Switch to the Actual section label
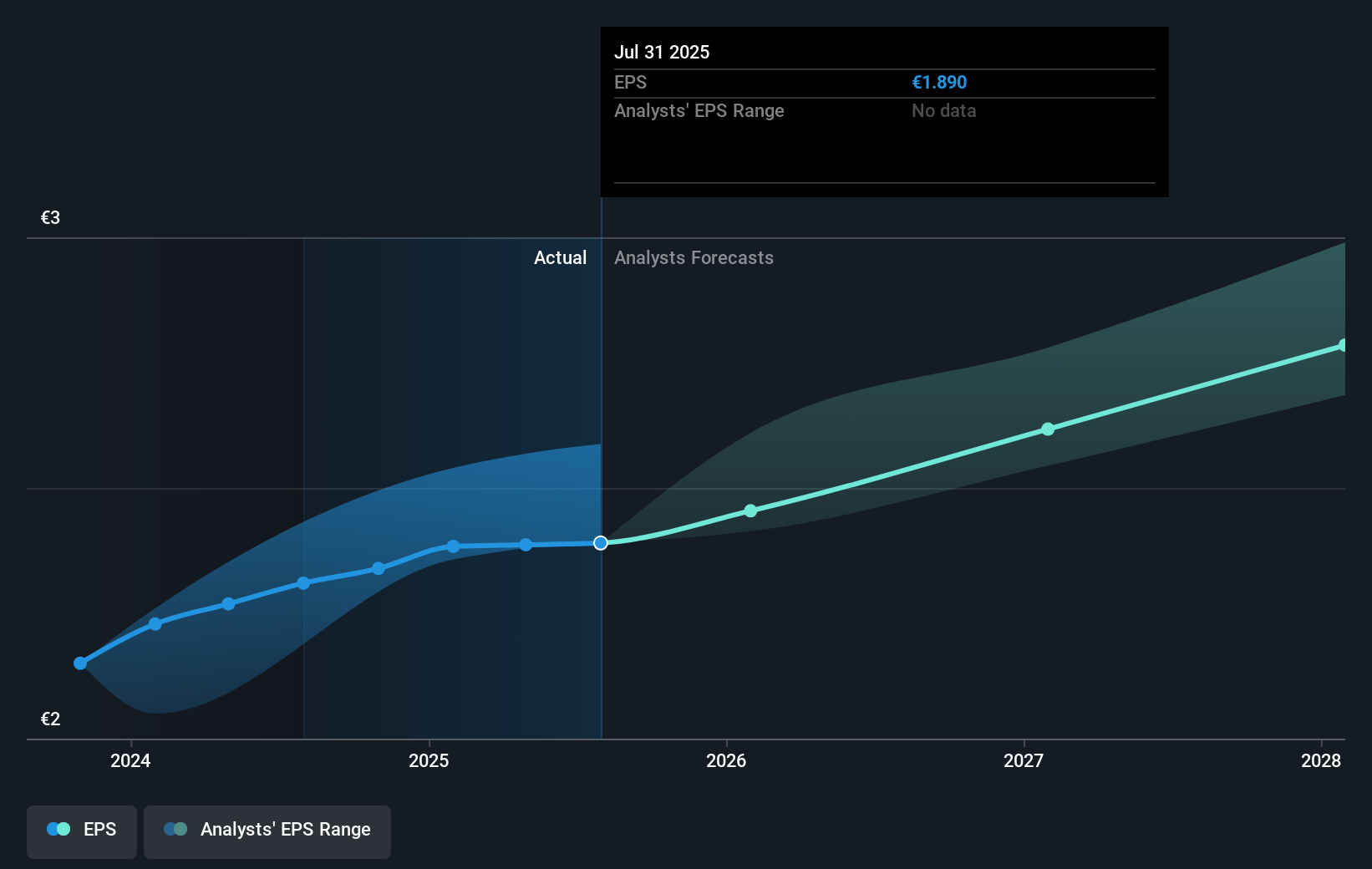1372x869 pixels. 560,257
